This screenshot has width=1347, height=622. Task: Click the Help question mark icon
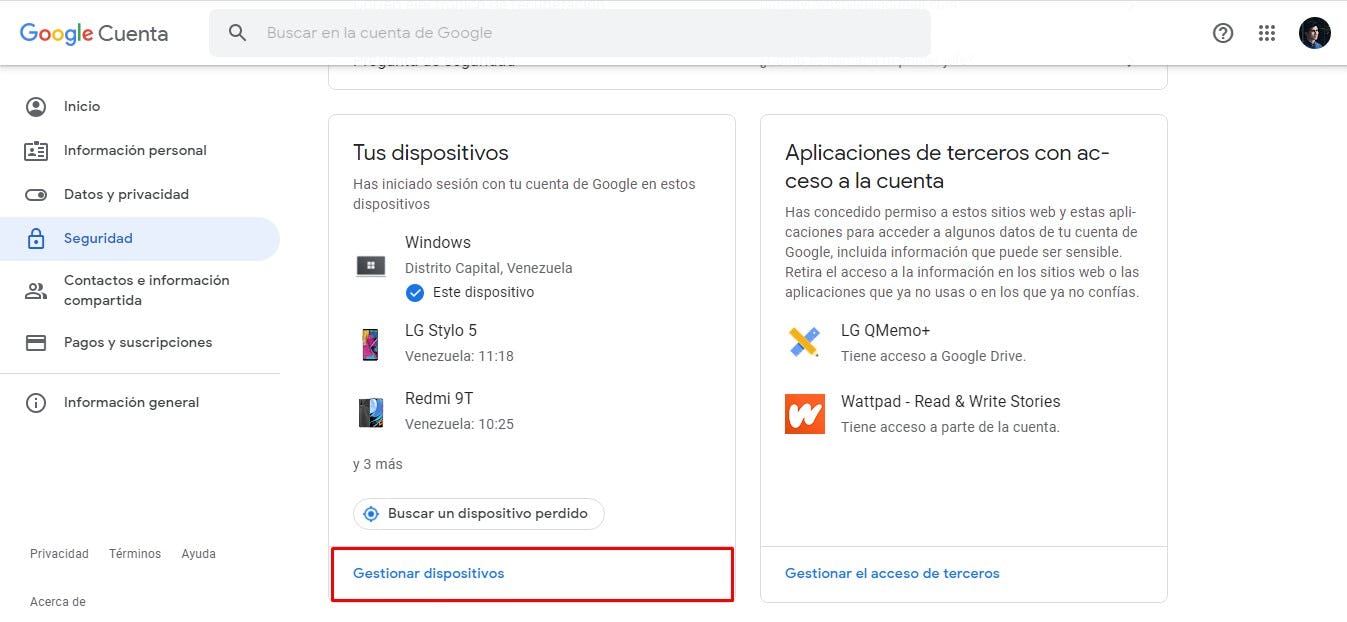click(1222, 33)
